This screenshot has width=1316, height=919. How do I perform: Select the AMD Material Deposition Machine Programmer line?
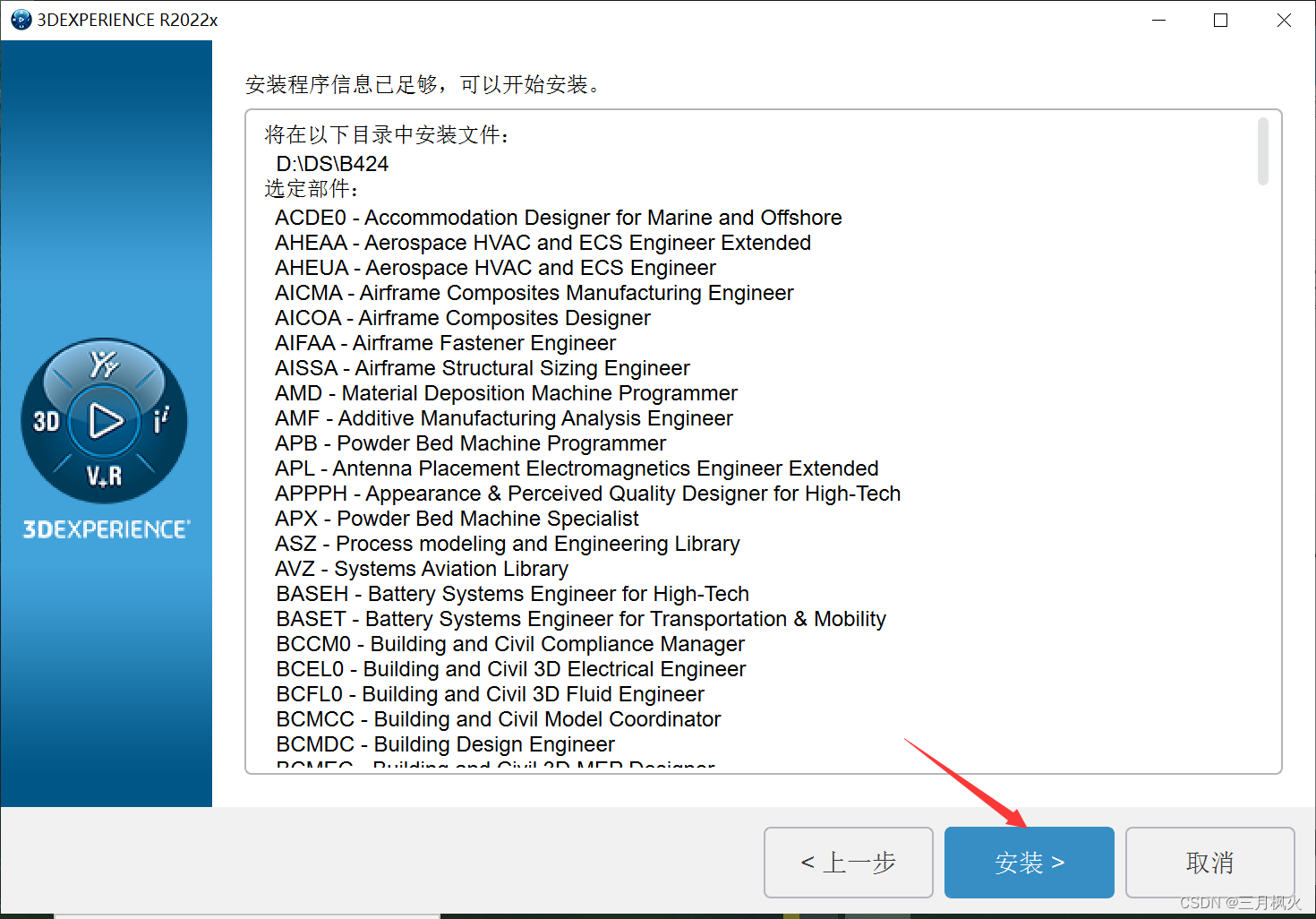pyautogui.click(x=507, y=393)
